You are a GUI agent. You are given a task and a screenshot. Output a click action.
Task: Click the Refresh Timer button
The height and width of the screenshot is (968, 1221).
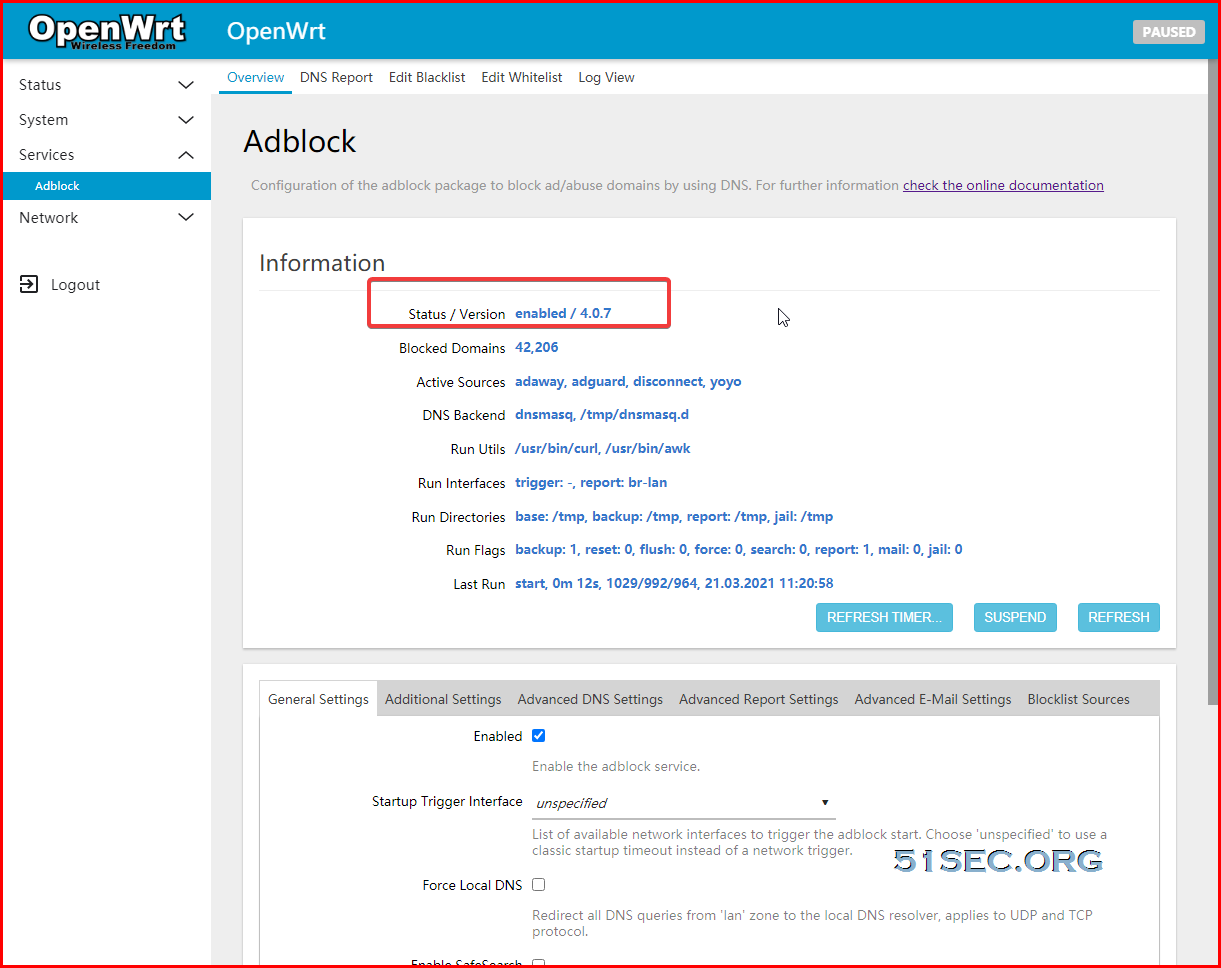coord(884,617)
